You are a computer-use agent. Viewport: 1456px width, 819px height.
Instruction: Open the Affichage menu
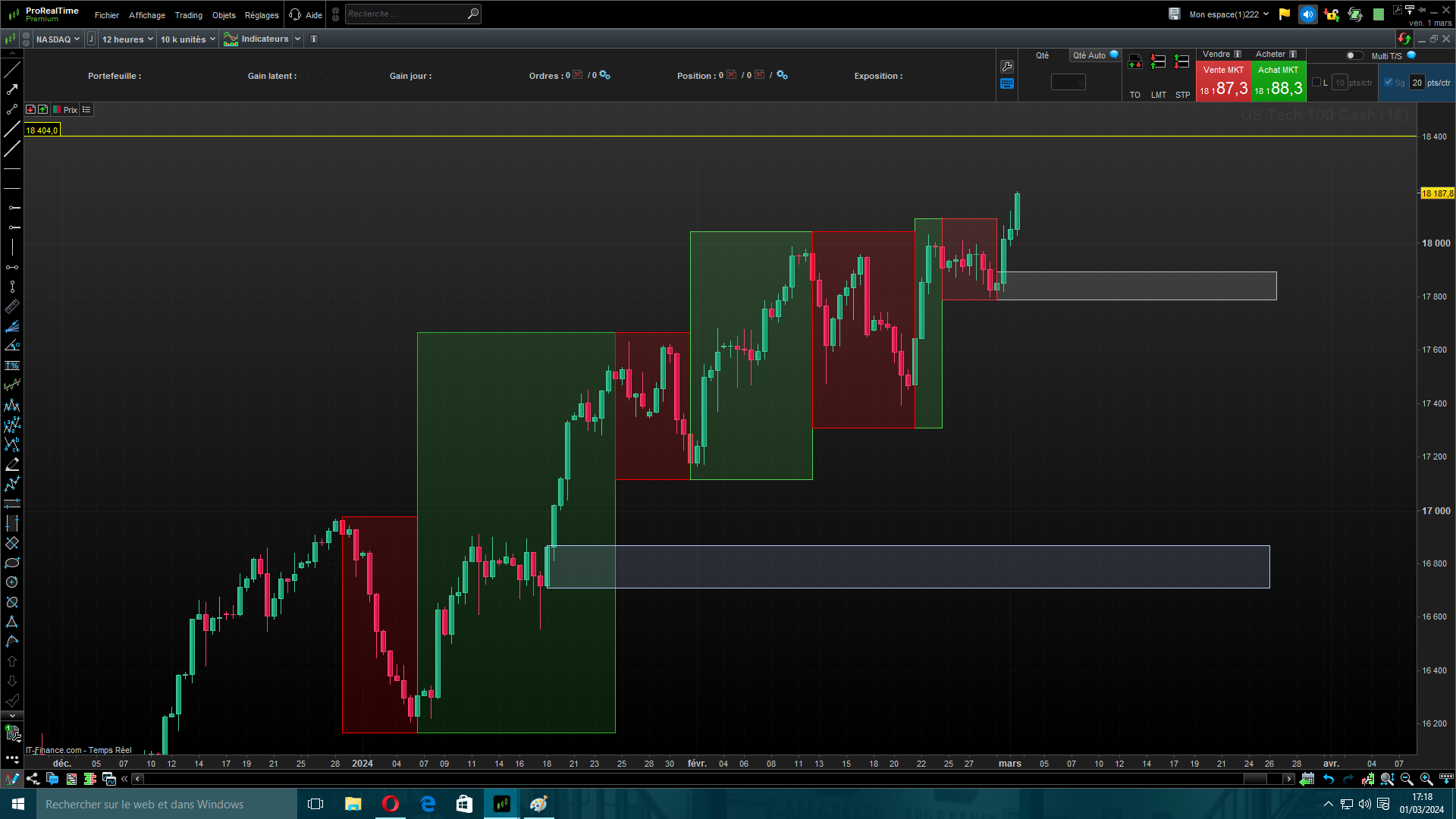click(x=146, y=15)
